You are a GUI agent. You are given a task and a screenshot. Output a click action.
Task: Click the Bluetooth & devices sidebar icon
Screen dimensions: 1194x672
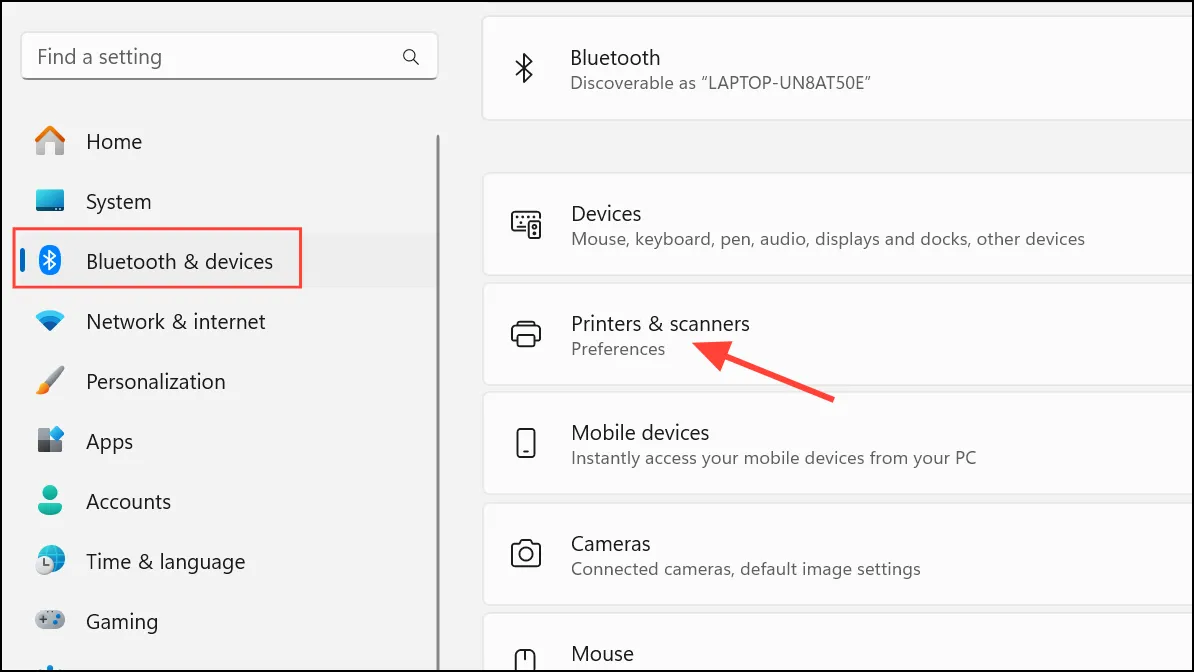50,261
